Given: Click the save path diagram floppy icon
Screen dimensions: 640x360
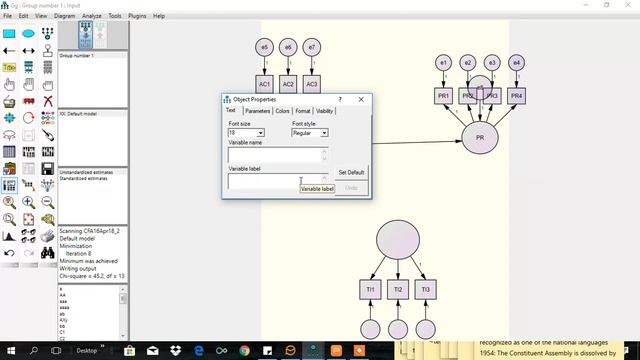Looking at the screenshot, I should click(x=47, y=169).
